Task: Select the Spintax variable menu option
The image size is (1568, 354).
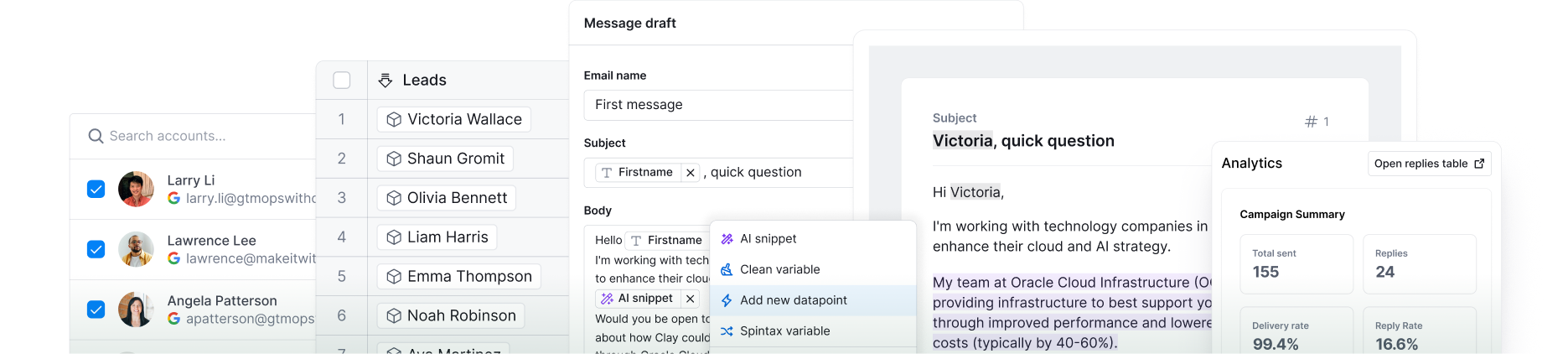Action: [784, 331]
